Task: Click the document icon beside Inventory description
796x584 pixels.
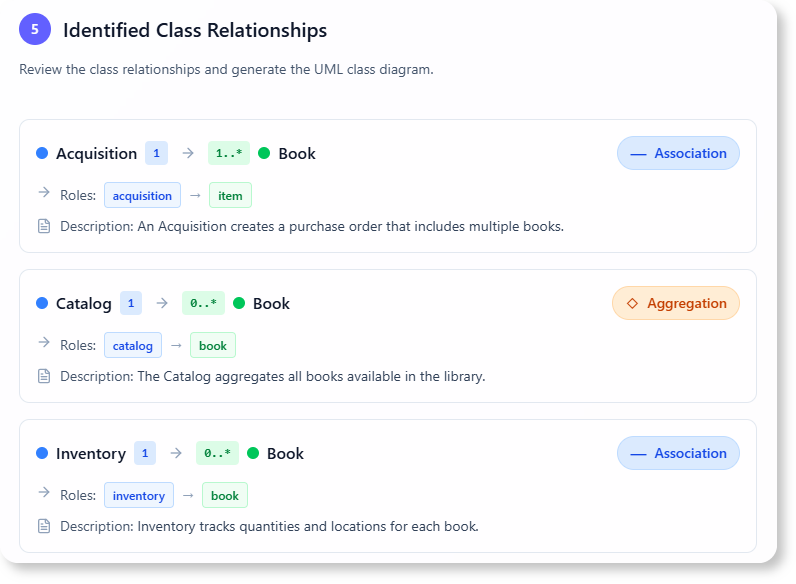Action: coord(44,526)
